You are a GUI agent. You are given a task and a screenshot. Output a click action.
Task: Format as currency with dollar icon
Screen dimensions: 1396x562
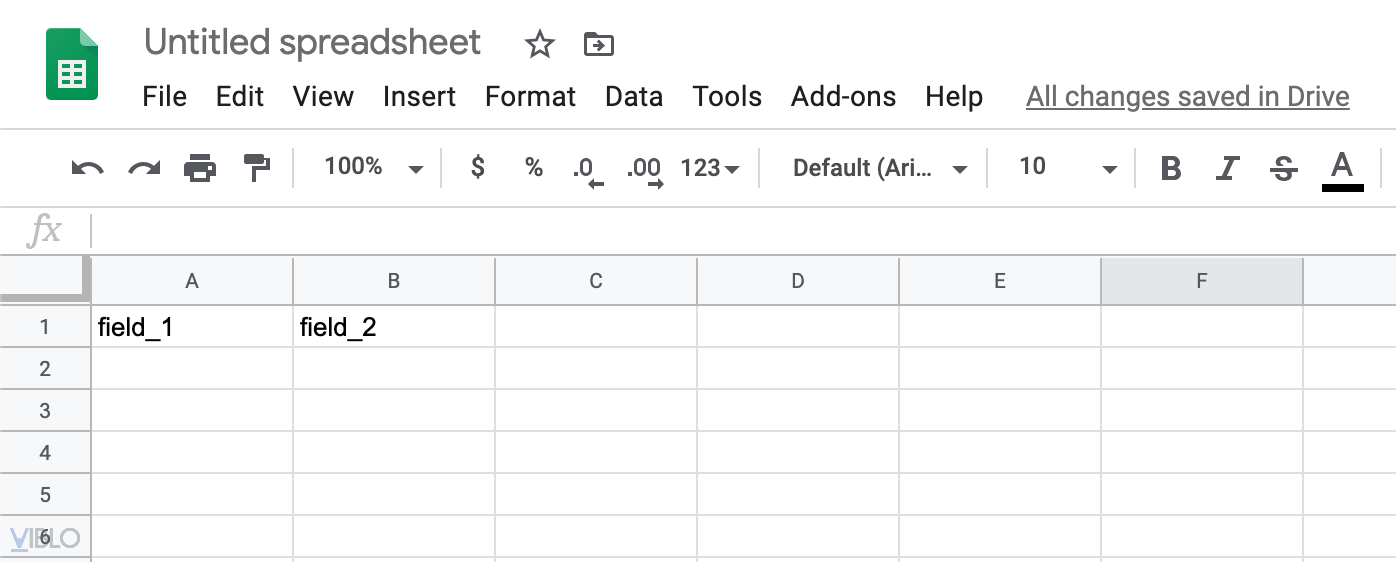[x=478, y=168]
